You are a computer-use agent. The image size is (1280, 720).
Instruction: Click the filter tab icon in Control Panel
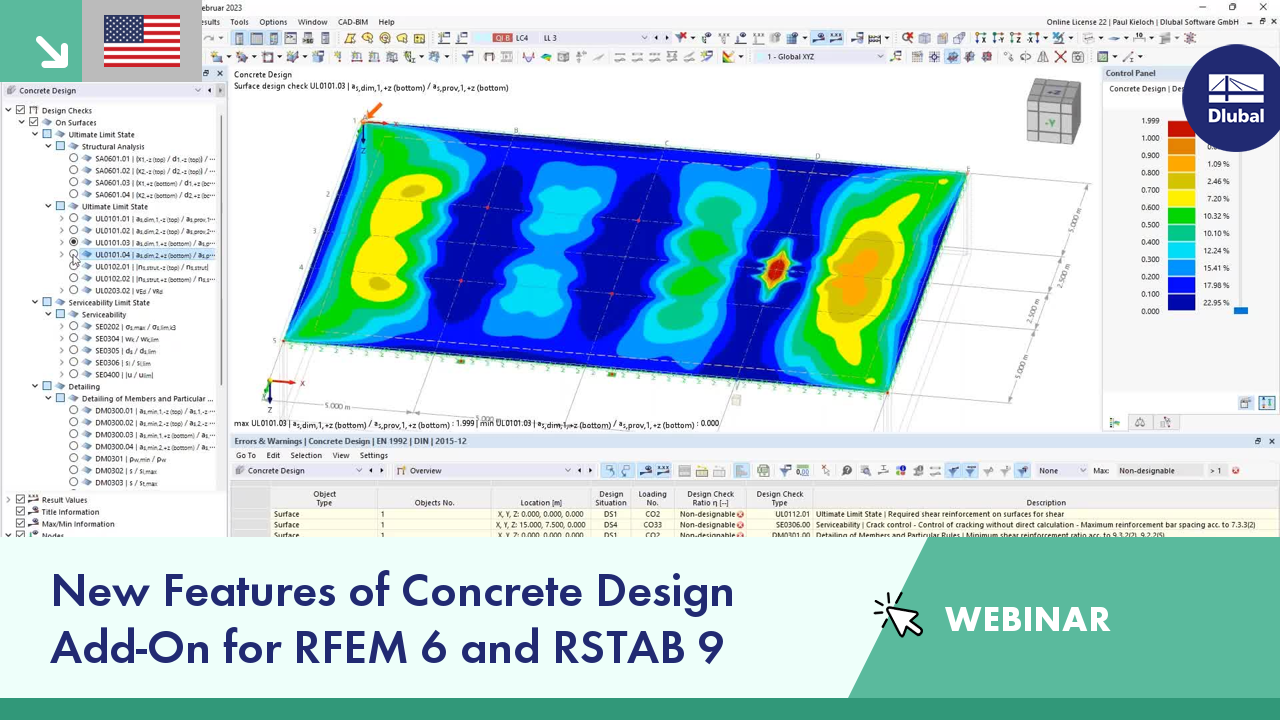coord(1165,423)
